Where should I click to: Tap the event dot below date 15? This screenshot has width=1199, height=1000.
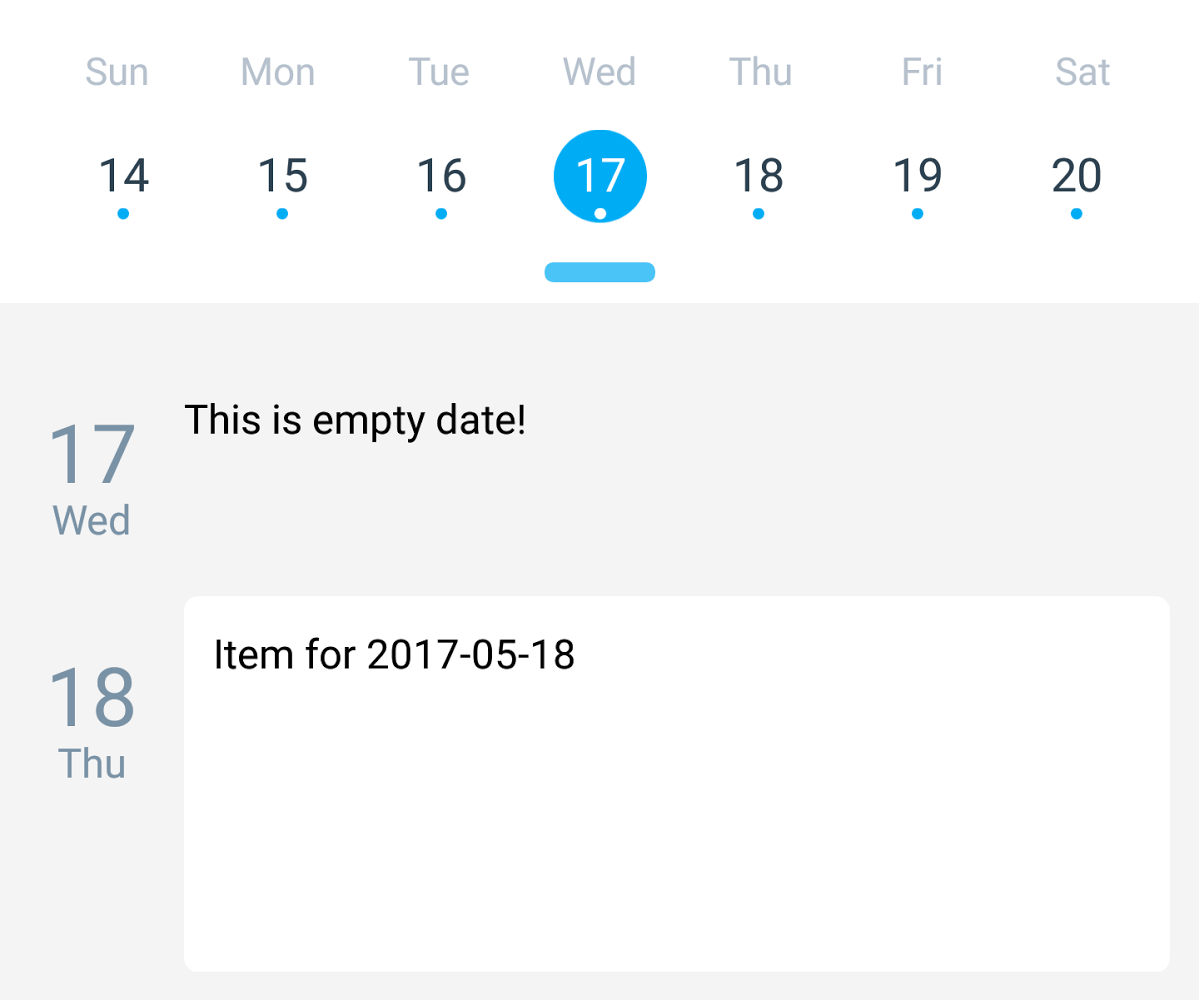[282, 213]
